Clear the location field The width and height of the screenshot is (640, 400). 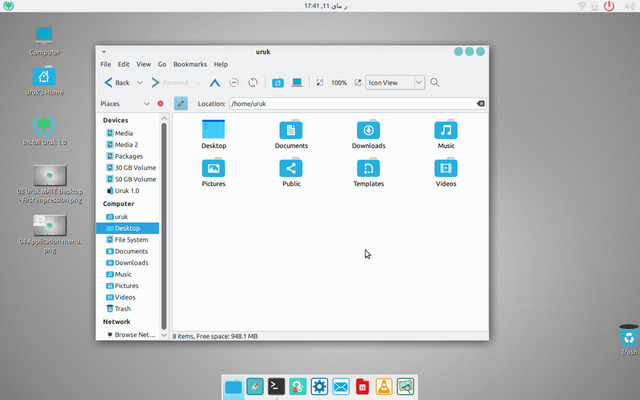(480, 104)
